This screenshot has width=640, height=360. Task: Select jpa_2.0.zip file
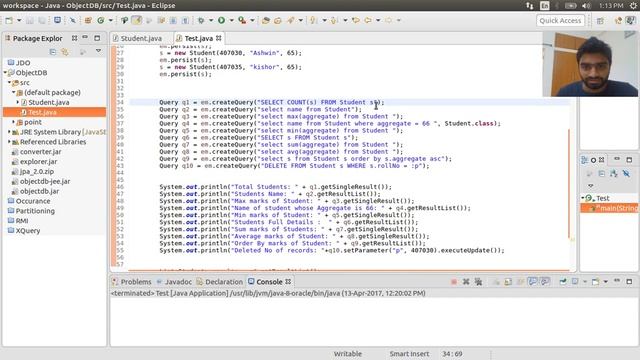click(33, 171)
